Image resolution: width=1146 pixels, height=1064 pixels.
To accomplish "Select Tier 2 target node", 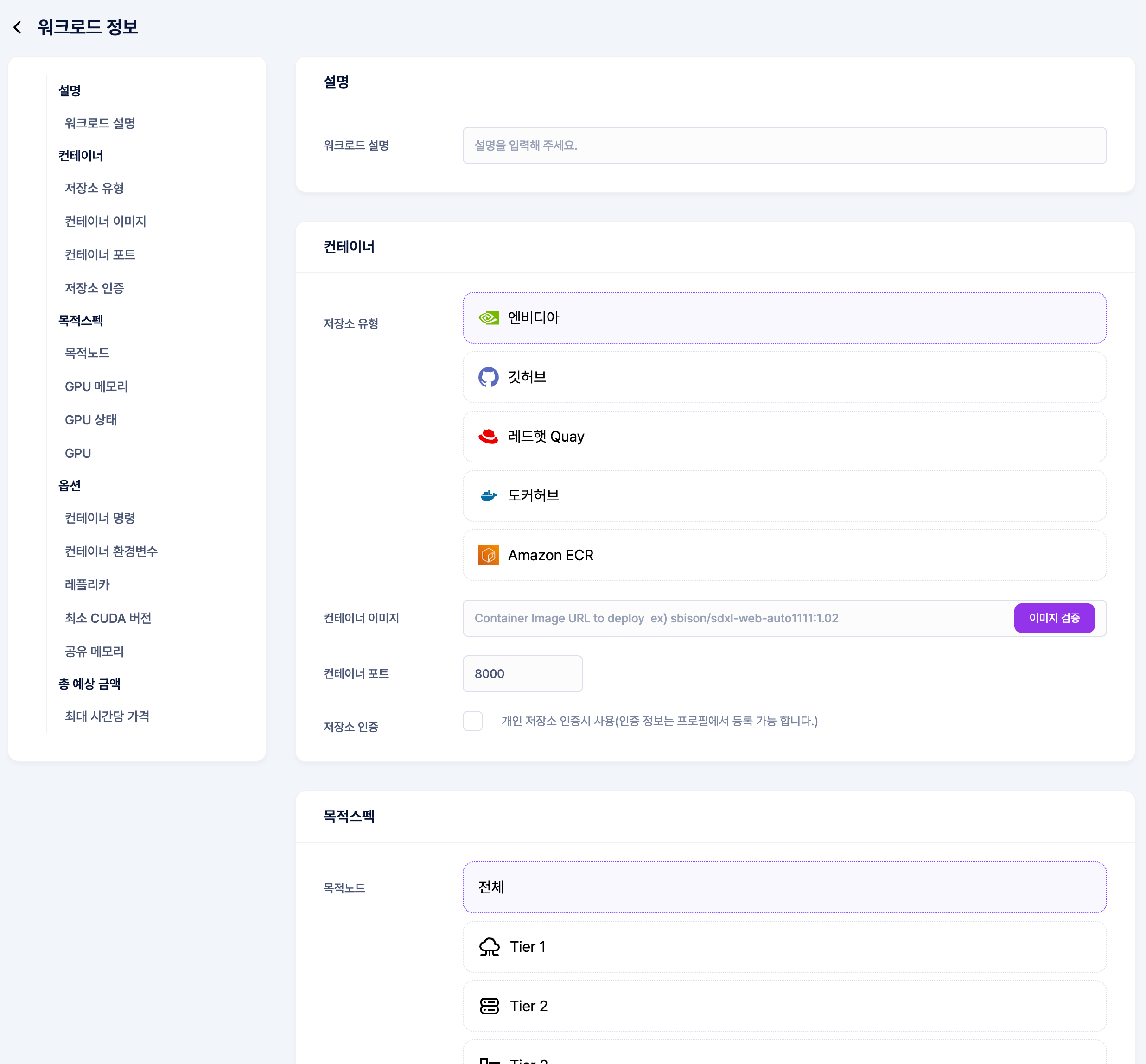I will click(784, 1006).
